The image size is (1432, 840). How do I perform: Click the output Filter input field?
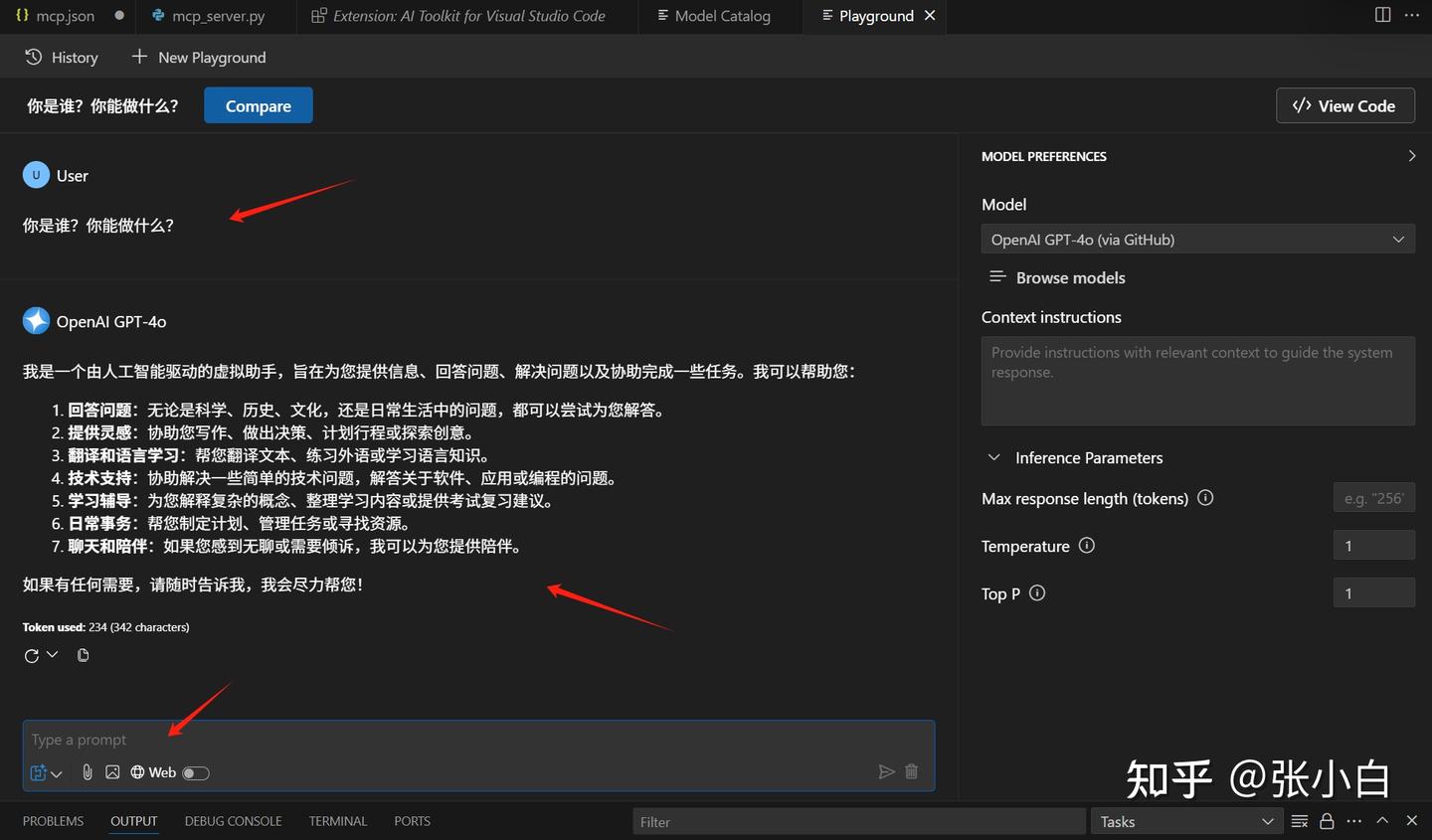coord(858,821)
